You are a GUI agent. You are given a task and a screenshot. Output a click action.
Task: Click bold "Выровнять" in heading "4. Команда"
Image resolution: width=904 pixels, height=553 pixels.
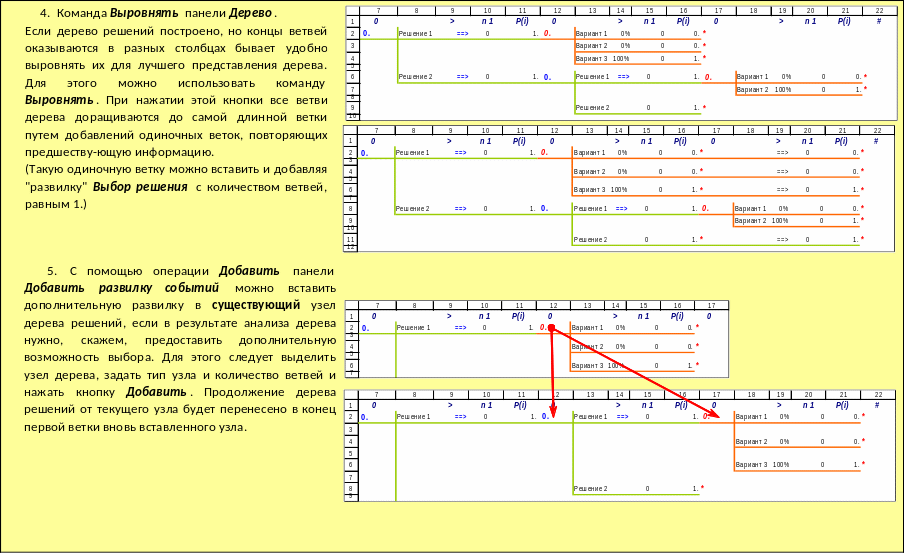tap(144, 13)
